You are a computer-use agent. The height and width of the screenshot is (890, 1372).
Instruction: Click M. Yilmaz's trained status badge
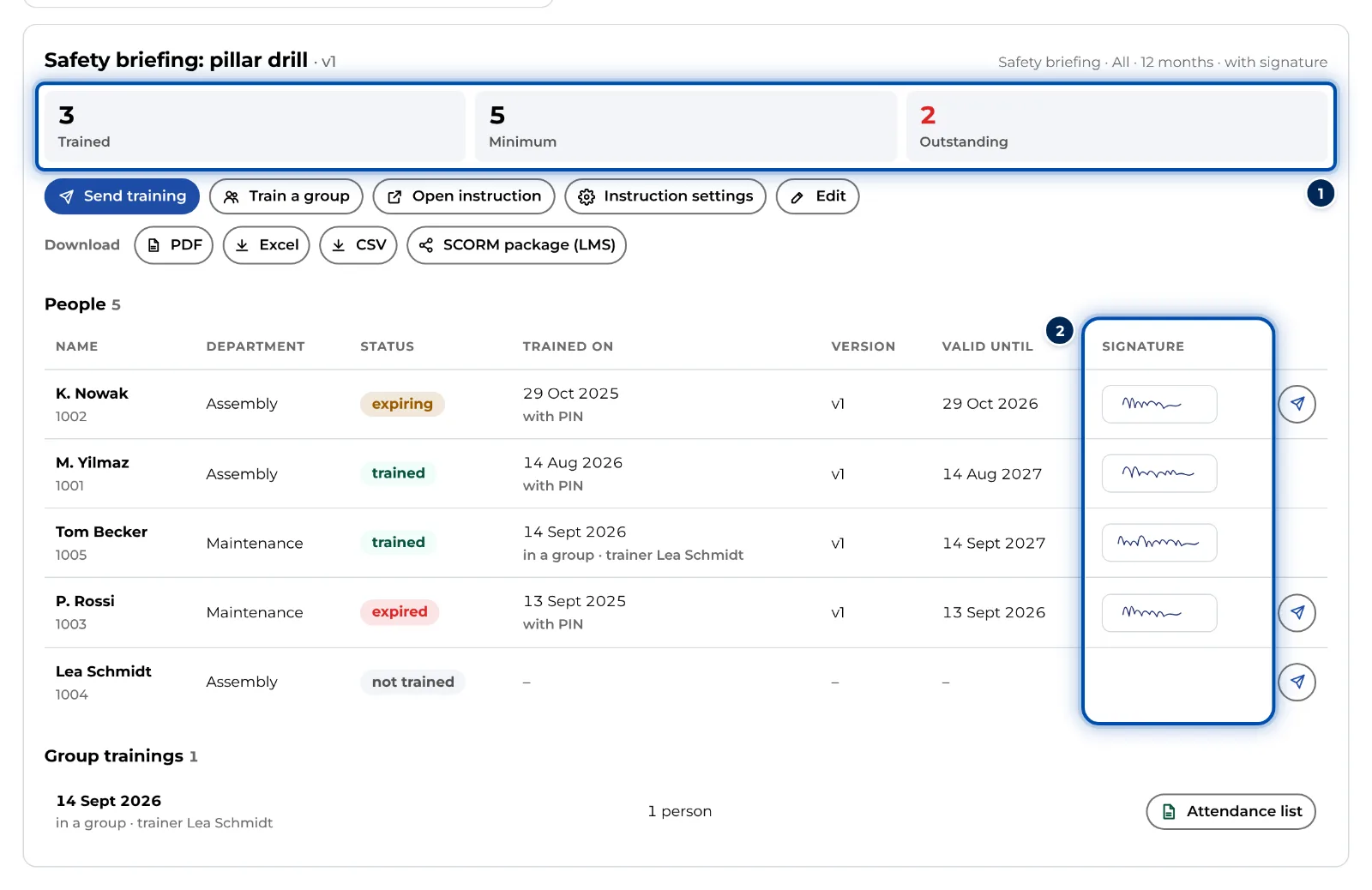398,473
